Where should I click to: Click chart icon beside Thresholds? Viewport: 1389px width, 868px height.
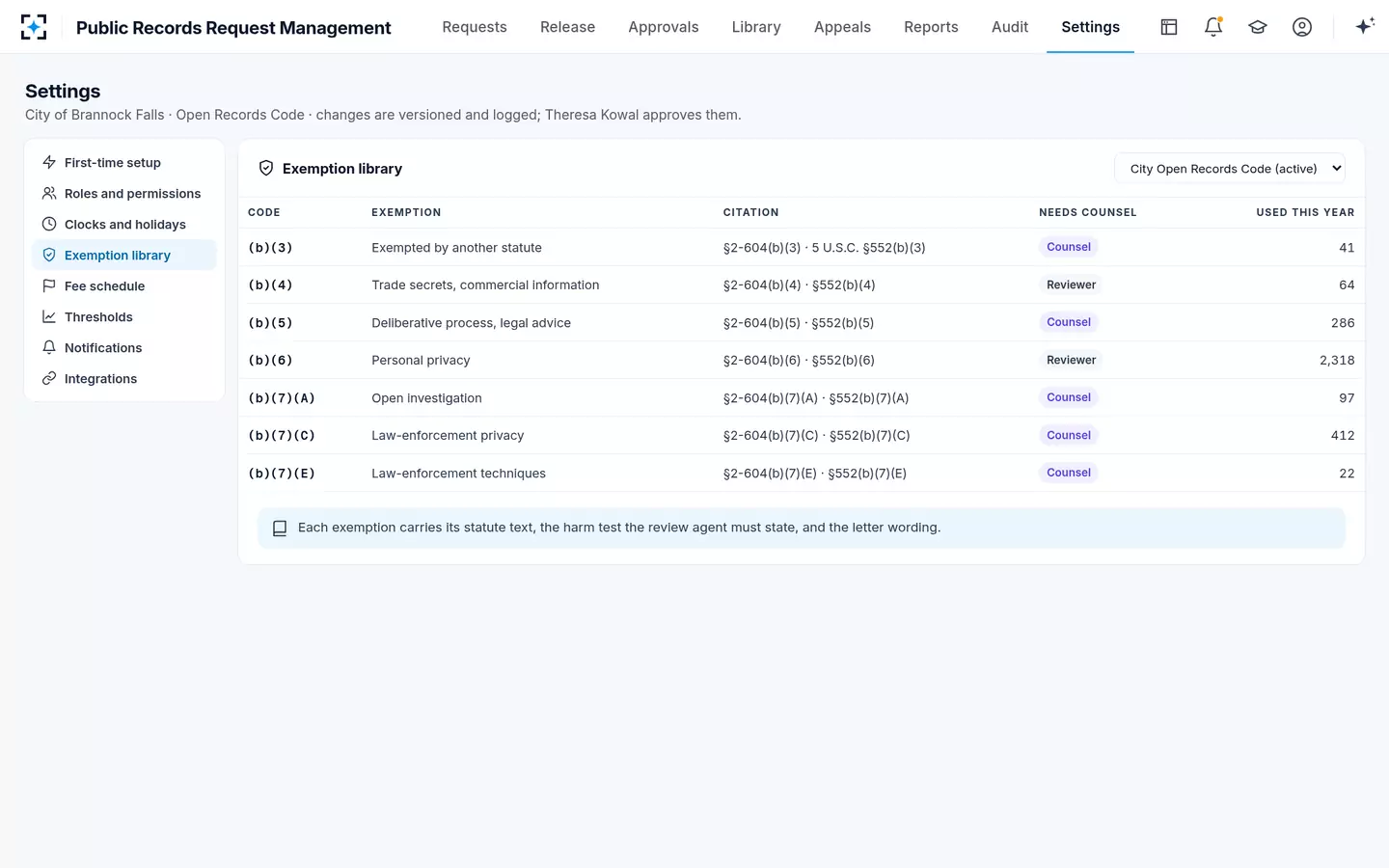click(49, 316)
